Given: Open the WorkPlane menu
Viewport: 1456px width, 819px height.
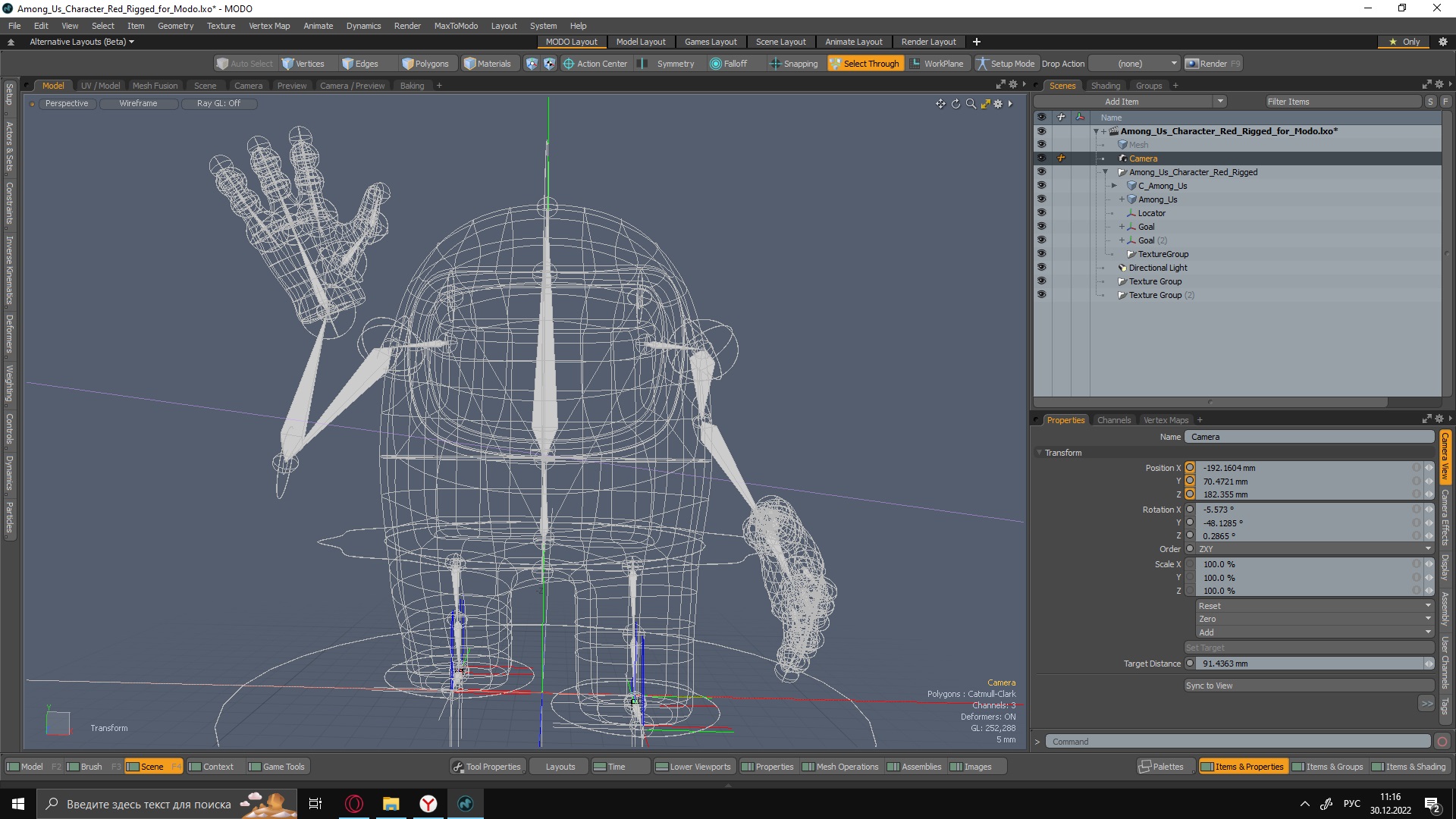Looking at the screenshot, I should 937,64.
